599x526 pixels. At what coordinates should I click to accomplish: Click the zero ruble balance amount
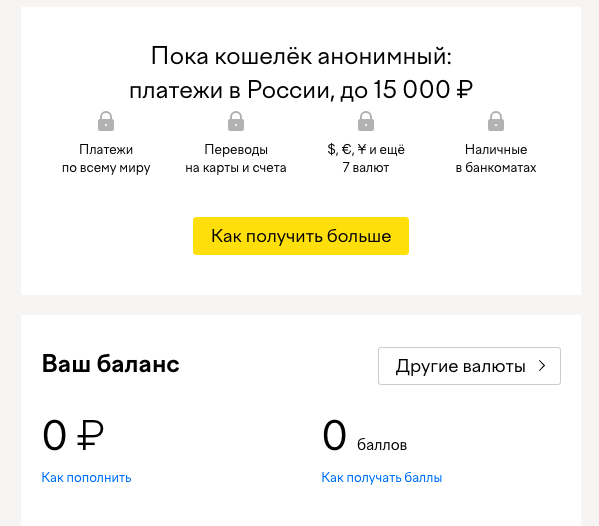click(73, 435)
